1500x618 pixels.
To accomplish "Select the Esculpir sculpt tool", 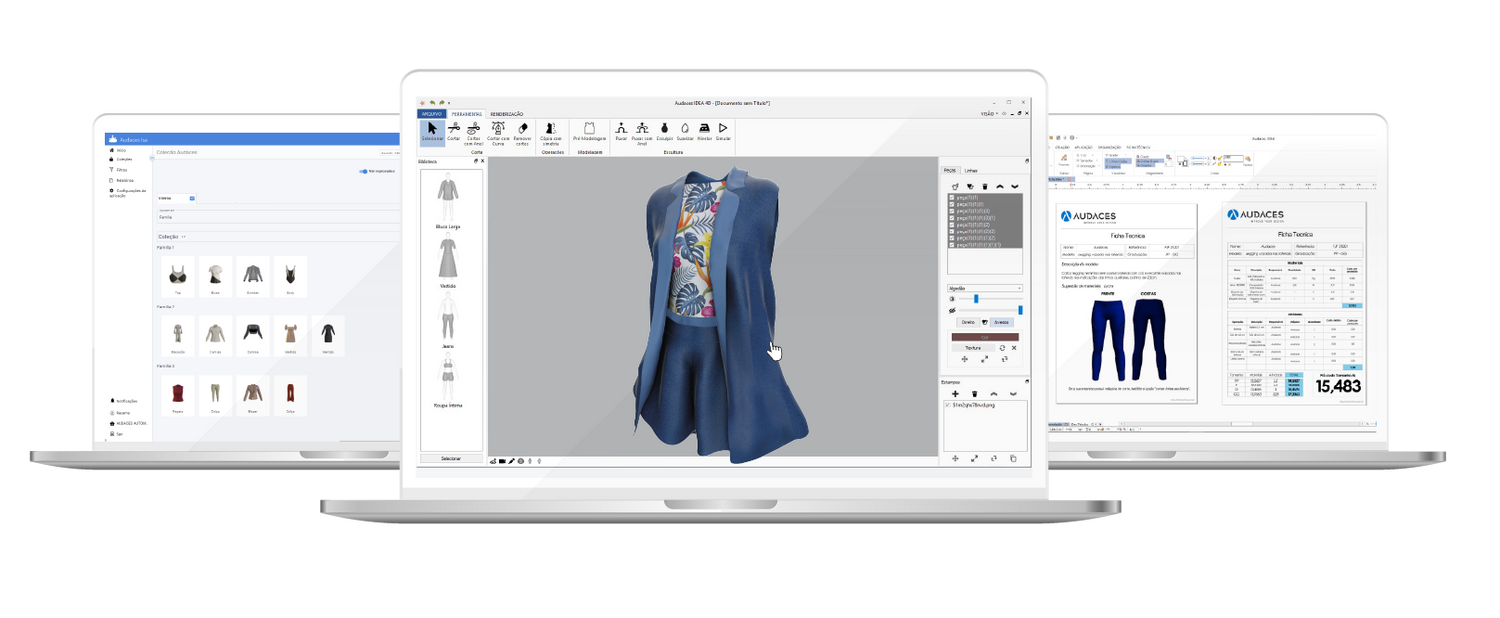I will tap(664, 132).
